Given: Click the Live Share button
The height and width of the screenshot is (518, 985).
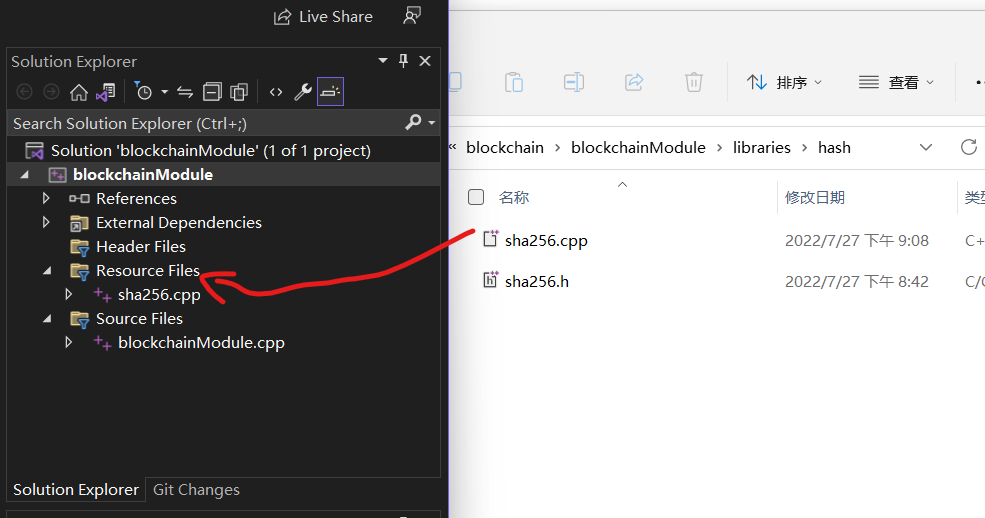Looking at the screenshot, I should click(x=323, y=17).
